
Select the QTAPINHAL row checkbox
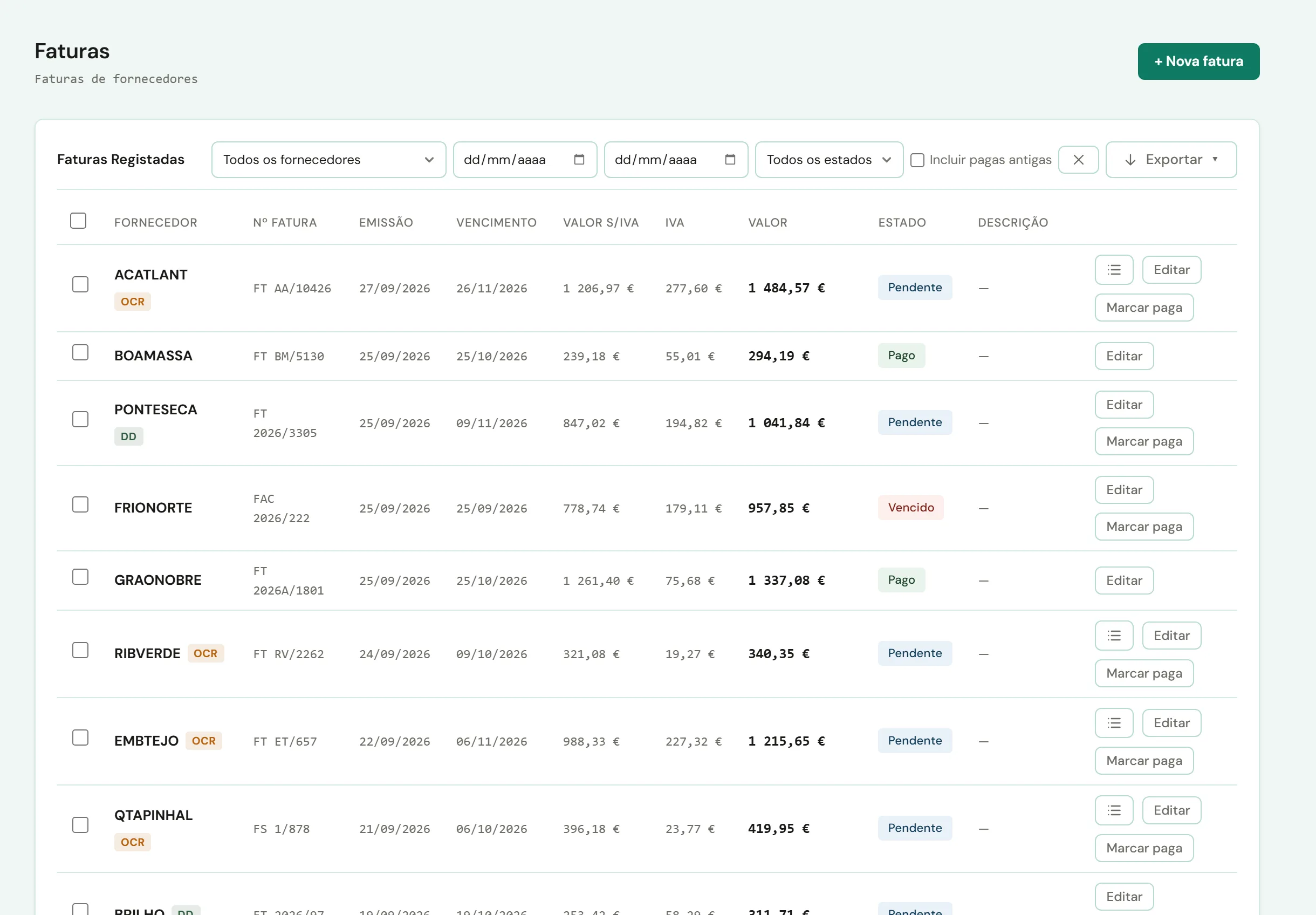point(80,825)
